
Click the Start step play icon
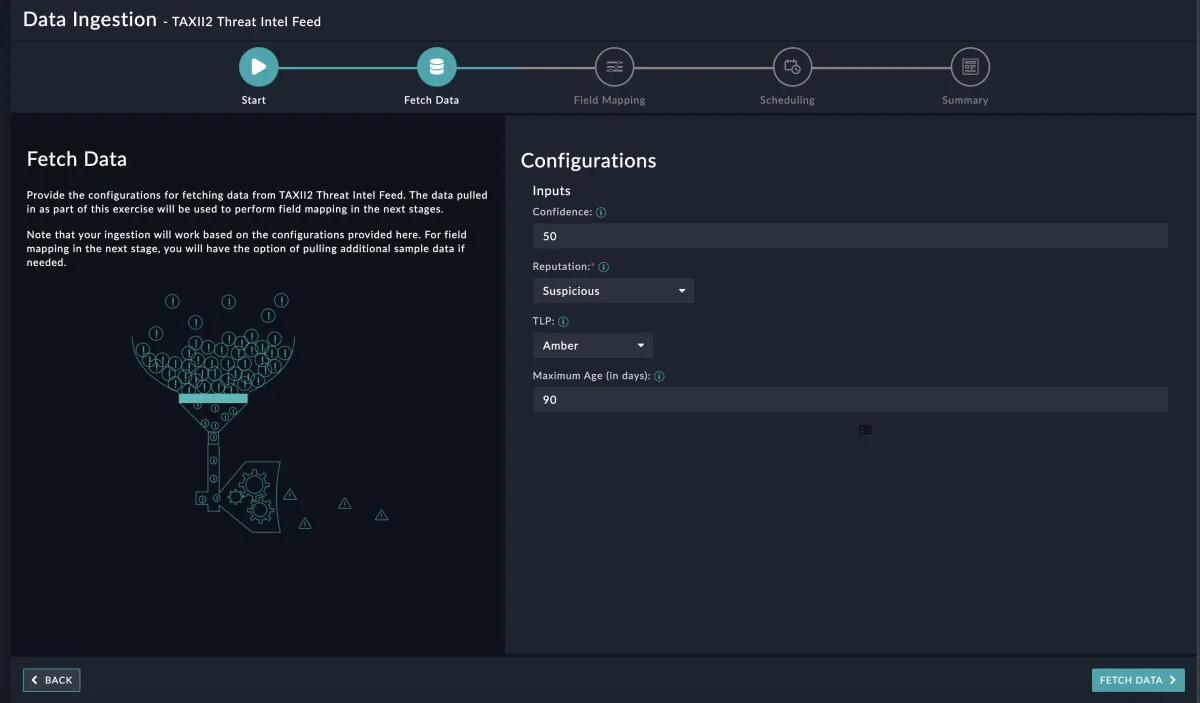(x=258, y=67)
